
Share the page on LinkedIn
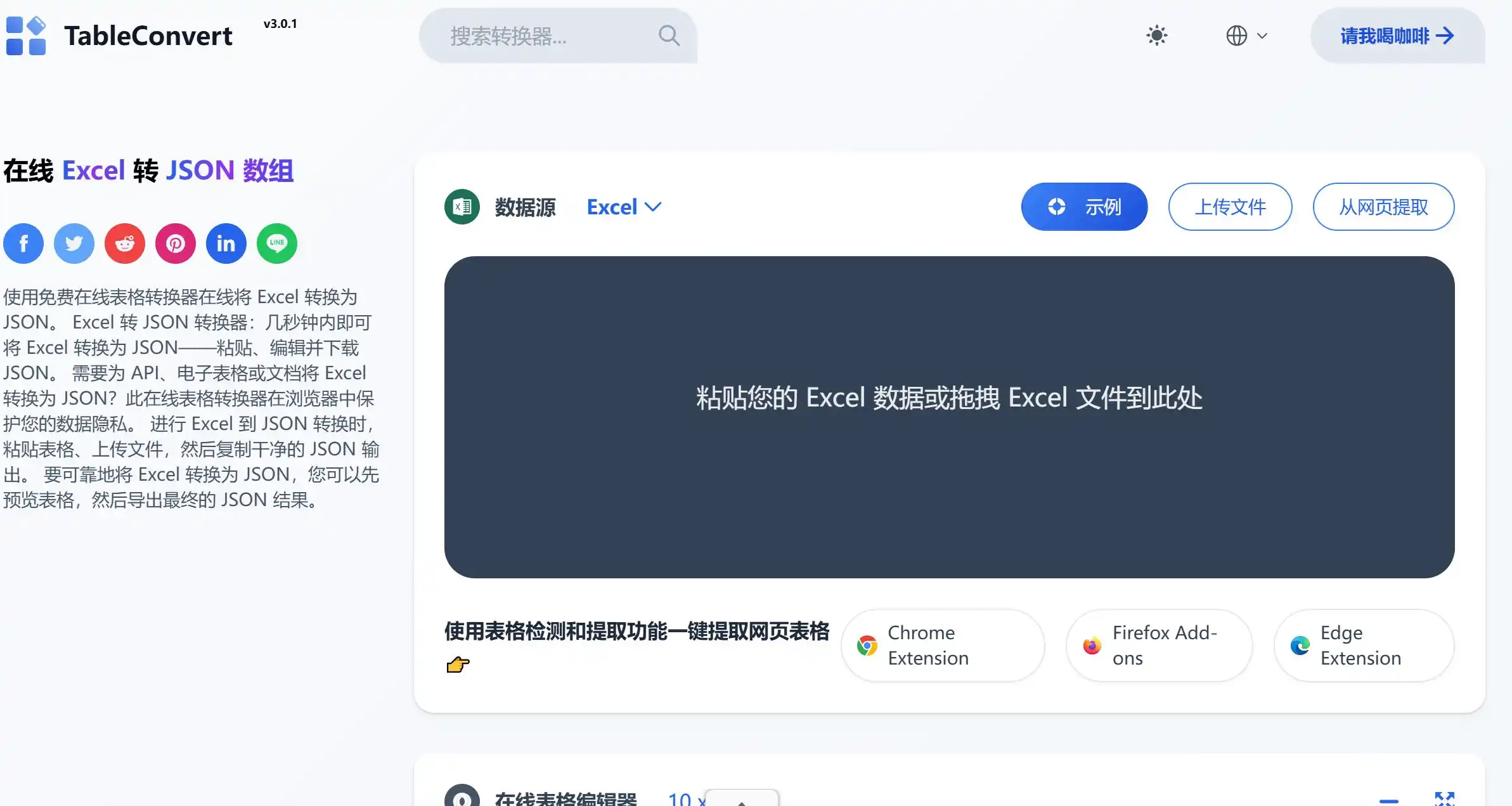[x=226, y=244]
